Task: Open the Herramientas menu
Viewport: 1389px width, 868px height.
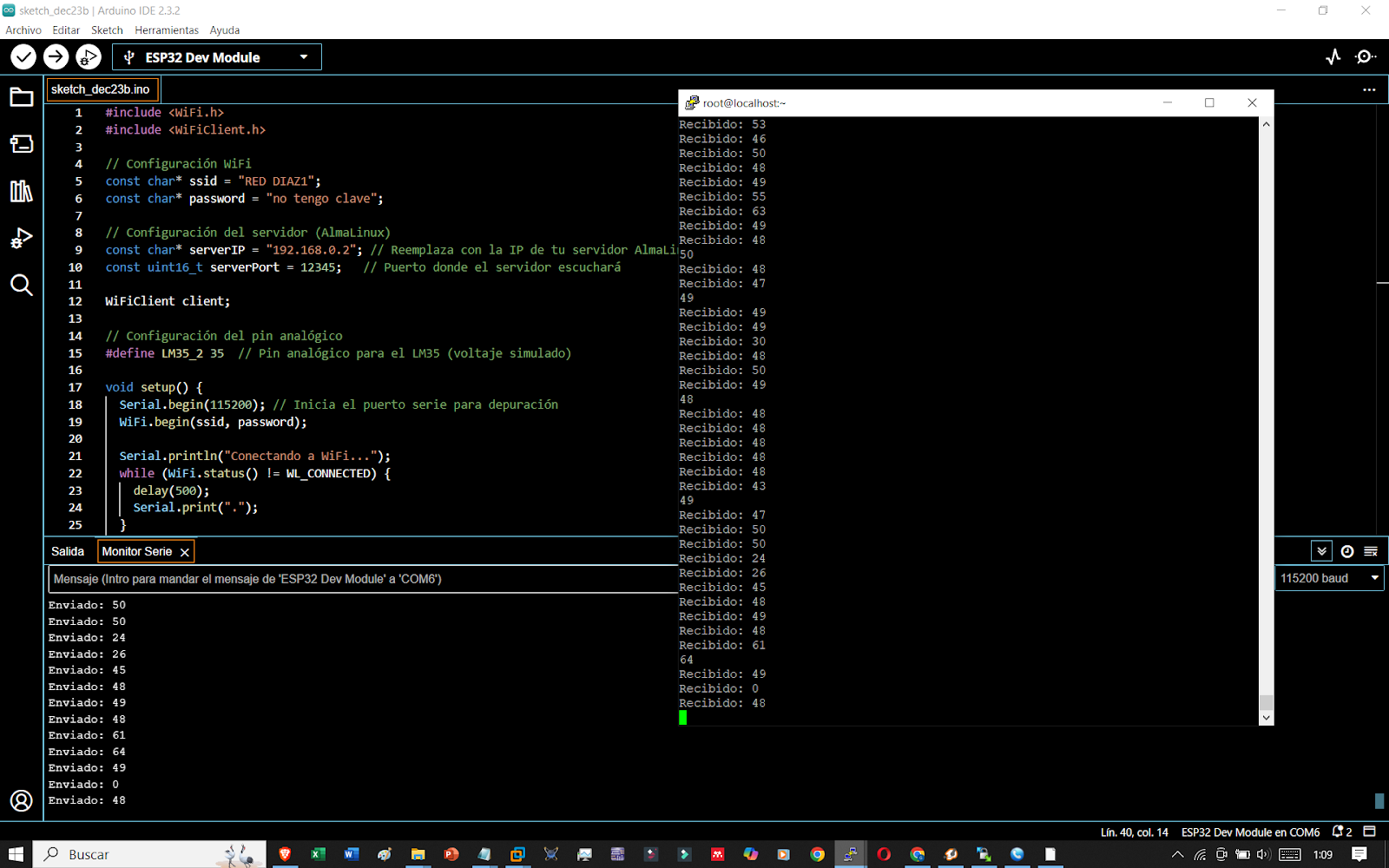Action: 167,30
